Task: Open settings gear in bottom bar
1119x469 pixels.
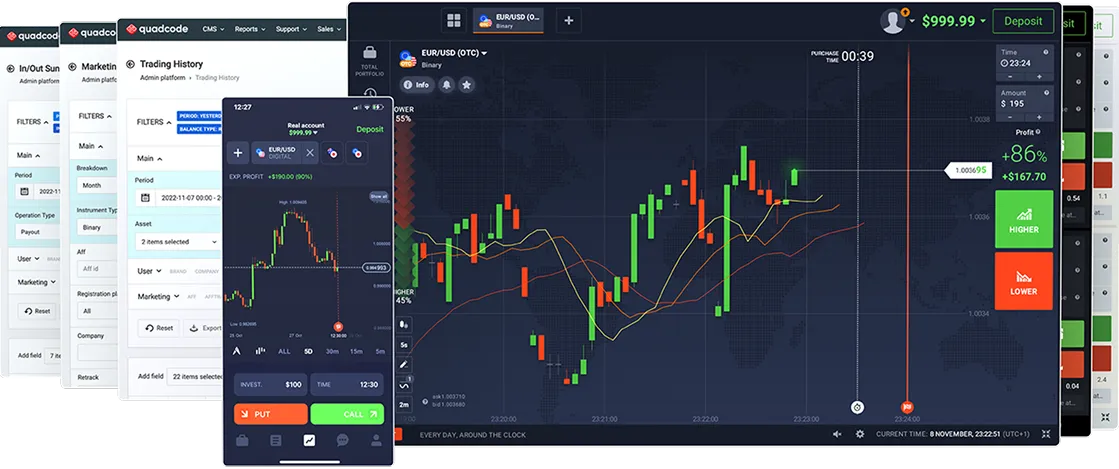Action: [x=860, y=433]
